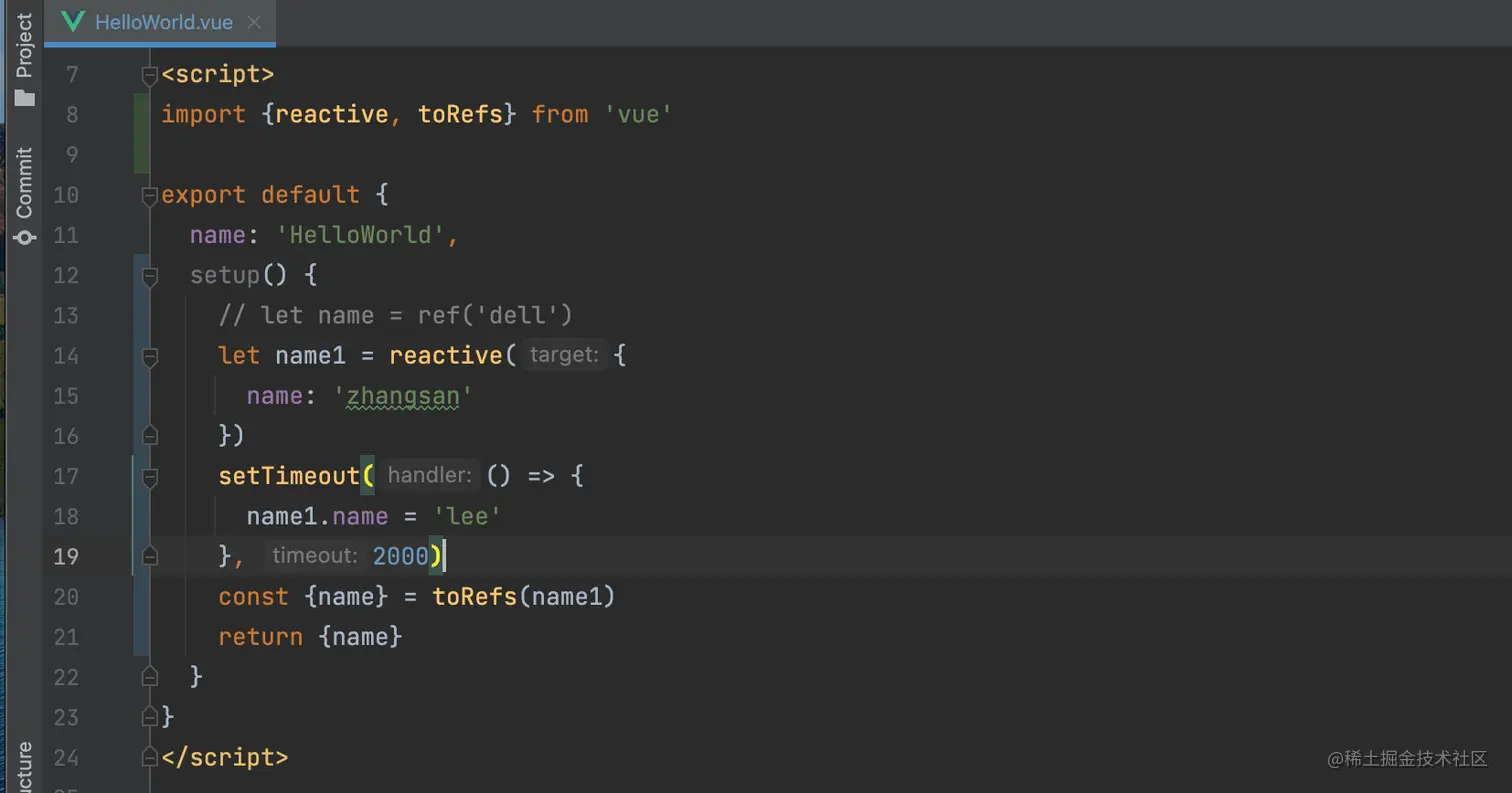
Task: Click line number 8 in the gutter
Action: click(x=71, y=115)
